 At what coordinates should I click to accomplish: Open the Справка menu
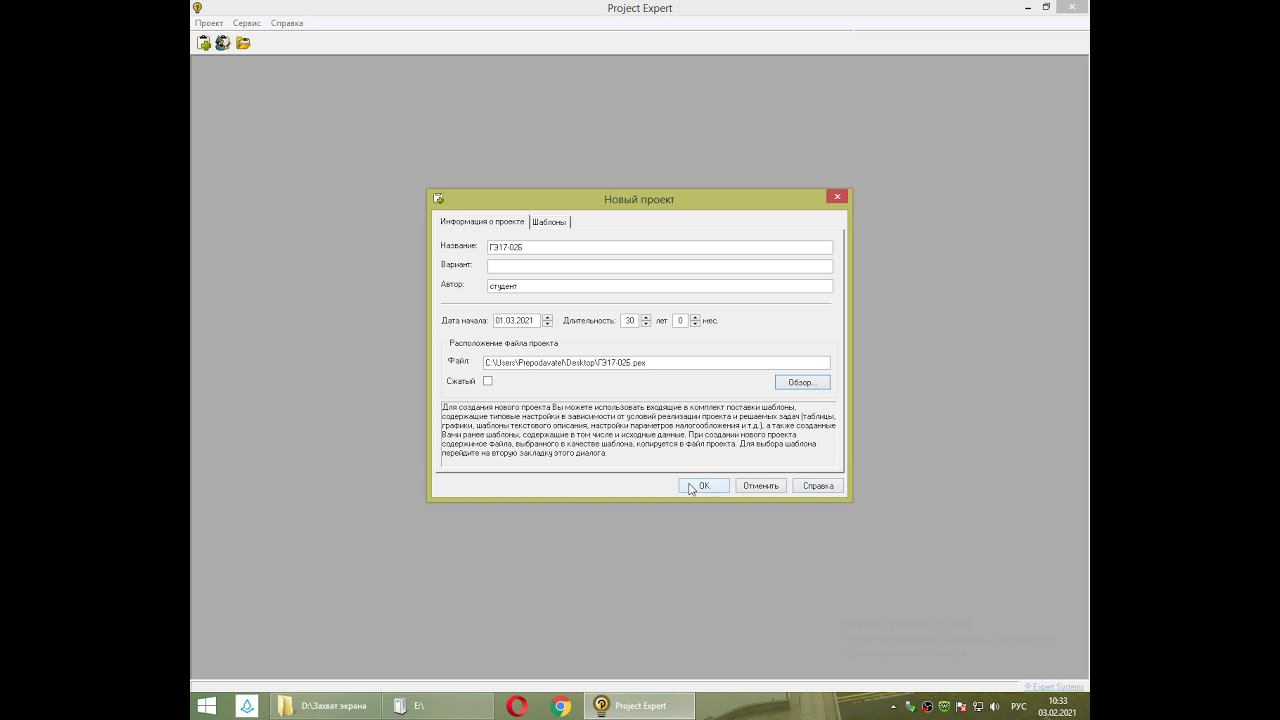click(287, 23)
